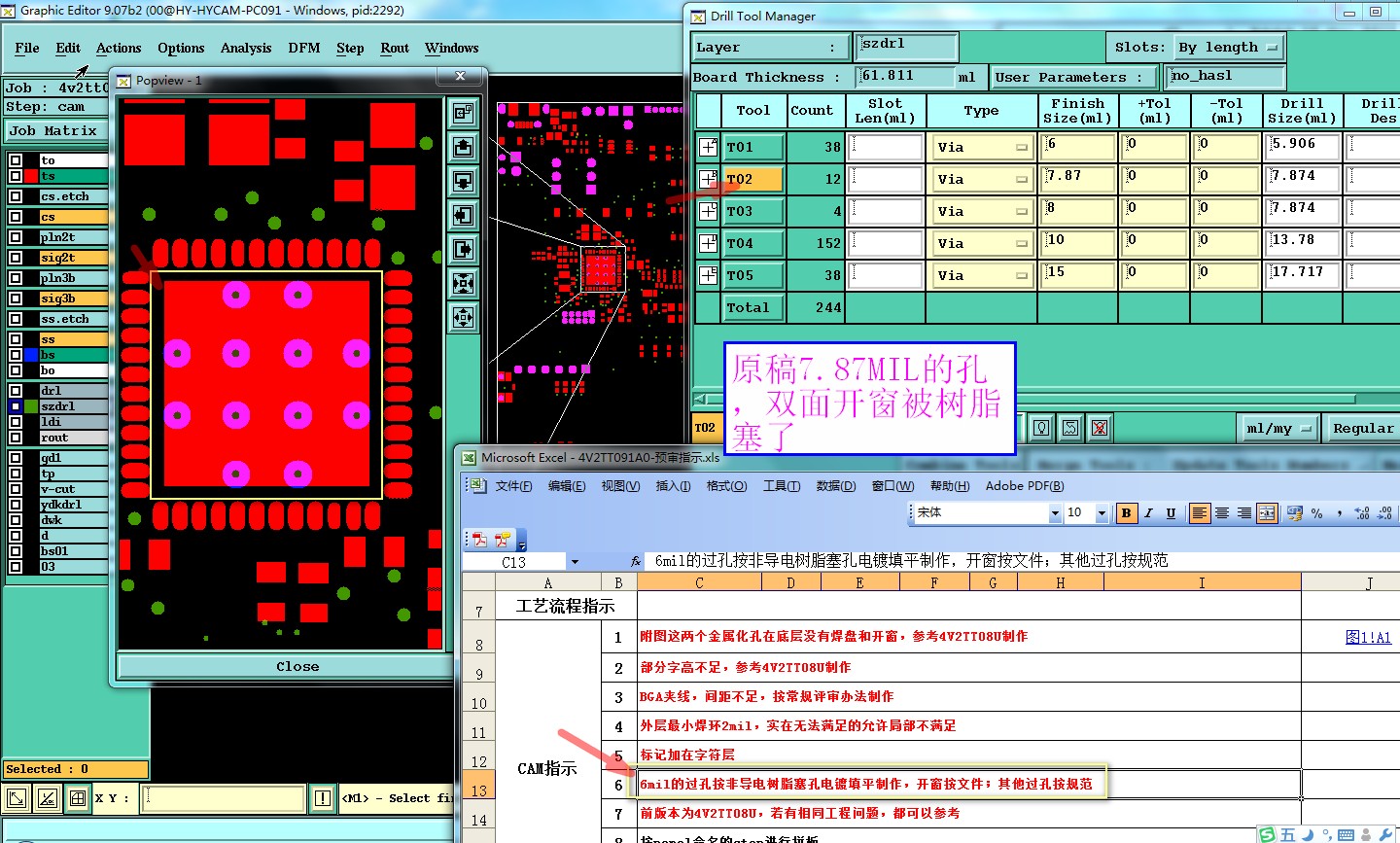Toggle visibility checkbox of layer ss.etch
Image resolution: width=1400 pixels, height=843 pixels.
click(x=16, y=319)
